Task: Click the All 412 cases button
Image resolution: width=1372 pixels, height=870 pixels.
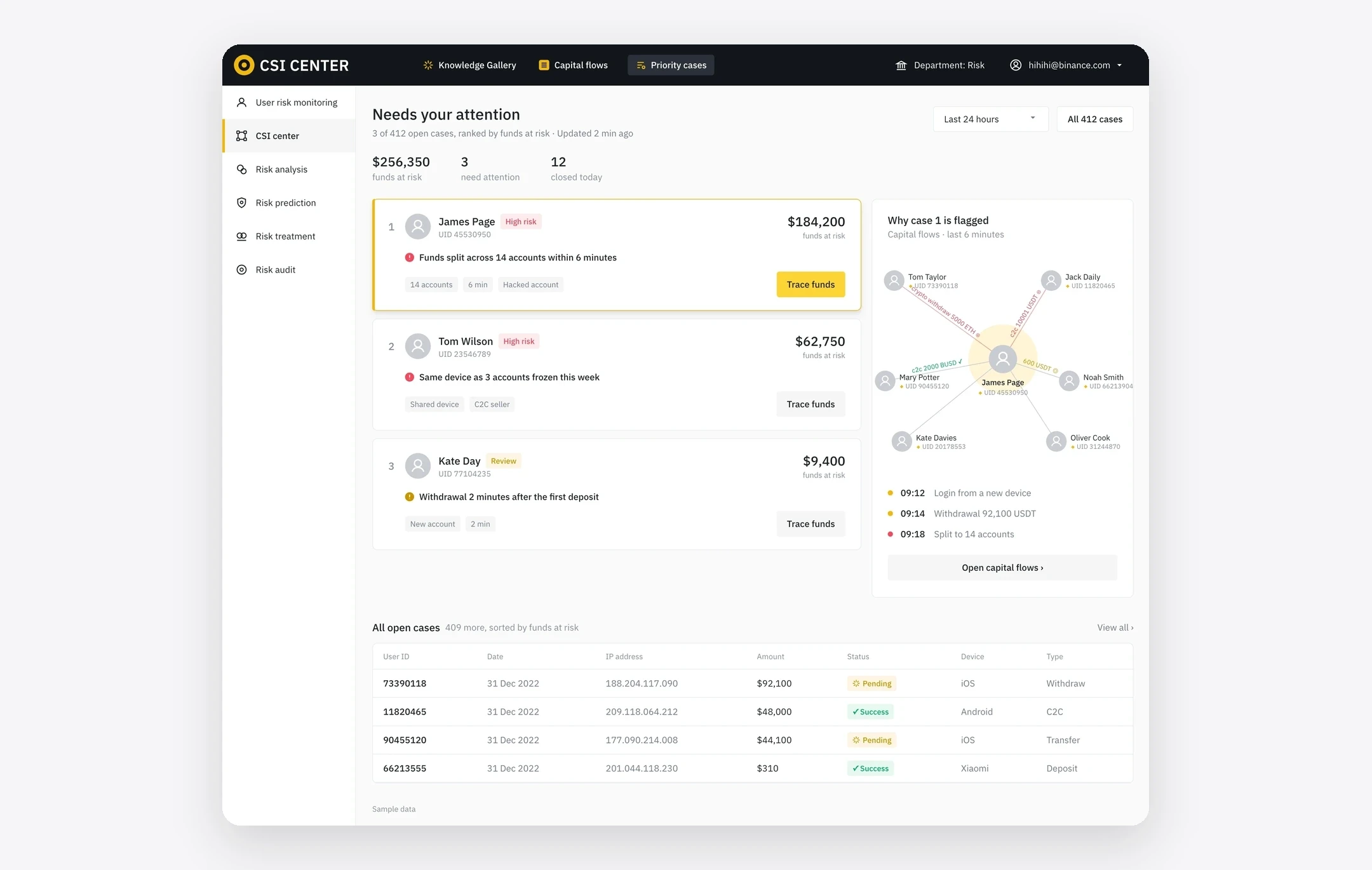Action: (1095, 119)
